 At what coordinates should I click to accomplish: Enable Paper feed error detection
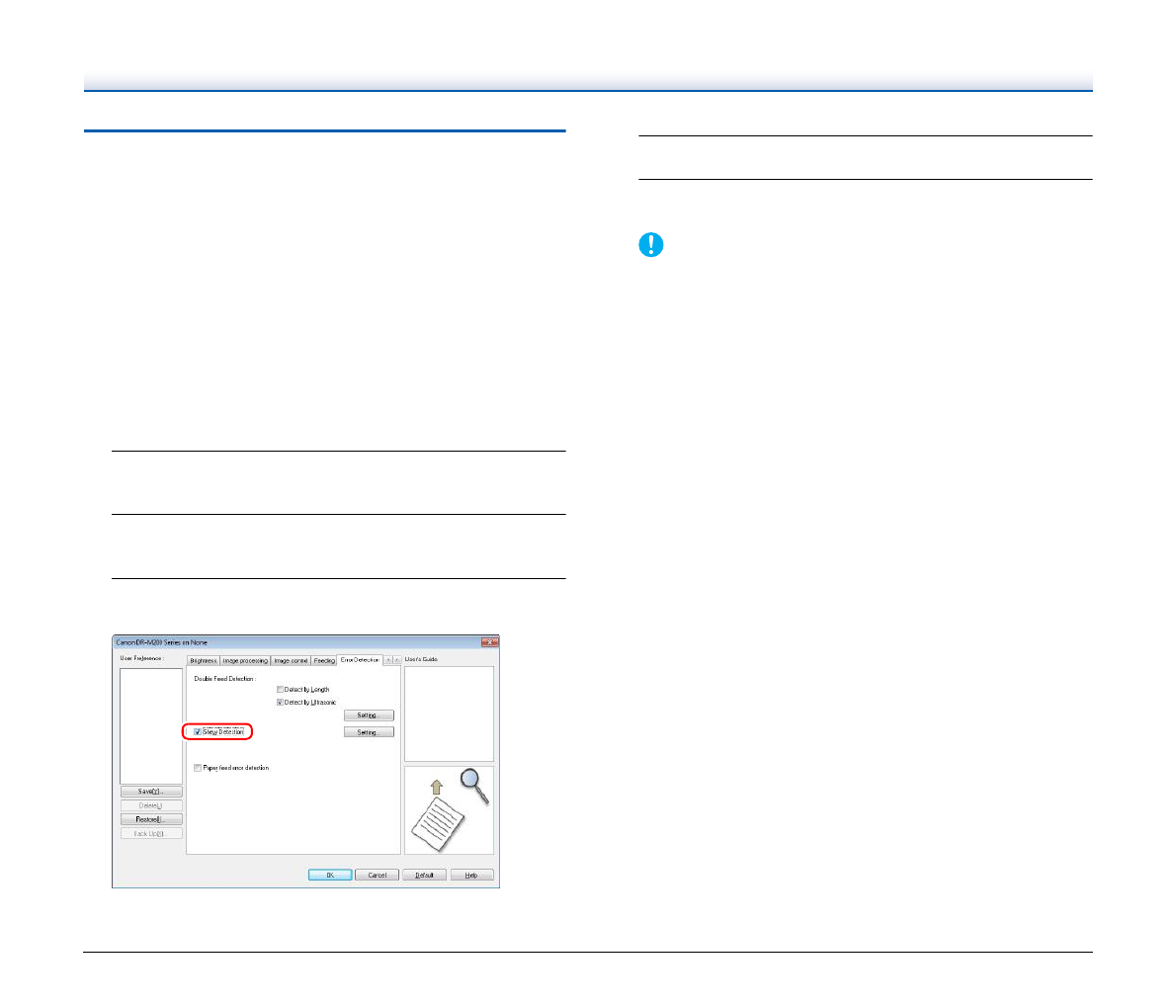pos(198,768)
